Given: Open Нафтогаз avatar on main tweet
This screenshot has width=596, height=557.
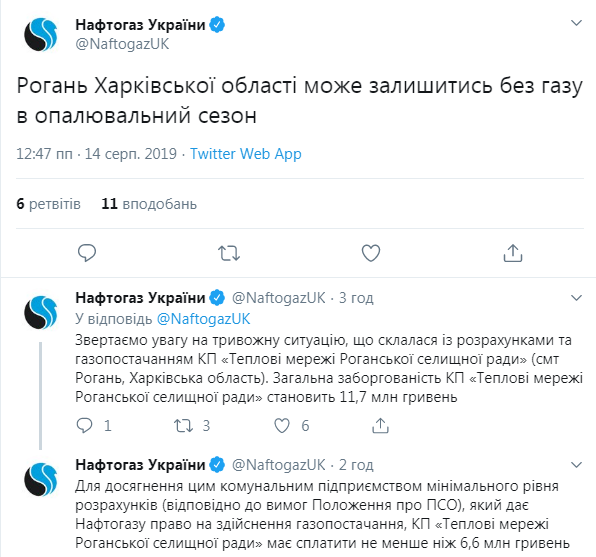Looking at the screenshot, I should 41,35.
